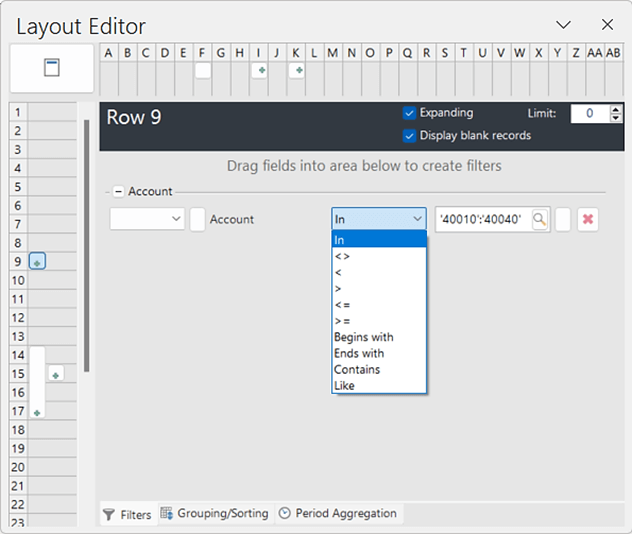This screenshot has height=534, width=632.
Task: Select the expansion marker in row 17
Action: (x=37, y=412)
